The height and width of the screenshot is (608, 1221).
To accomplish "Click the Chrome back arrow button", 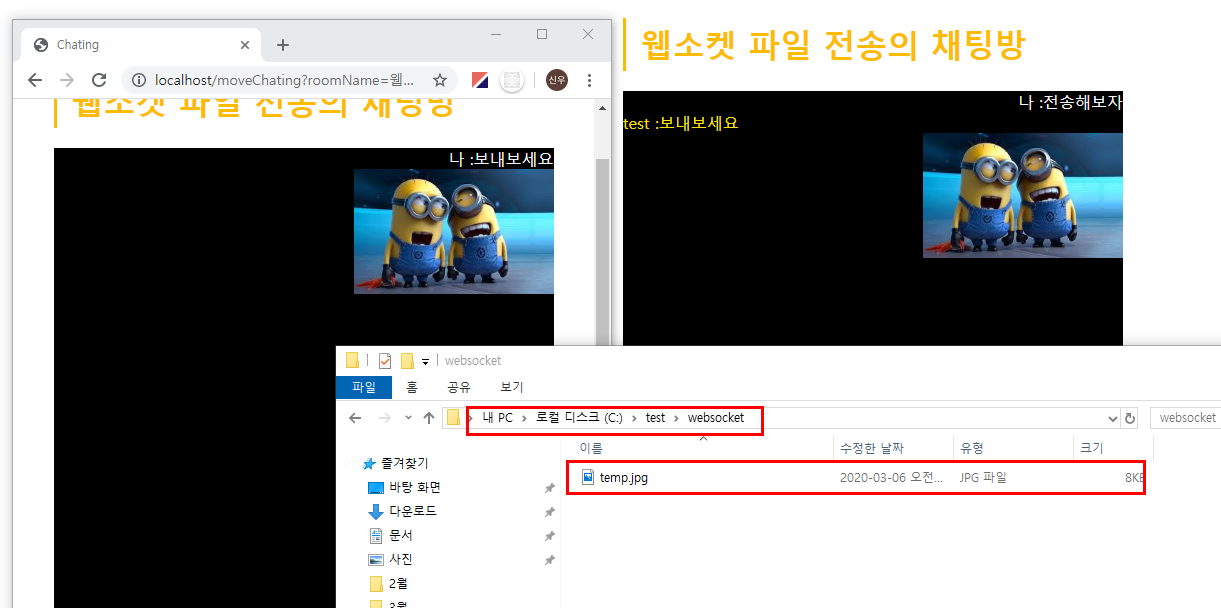I will click(x=35, y=80).
